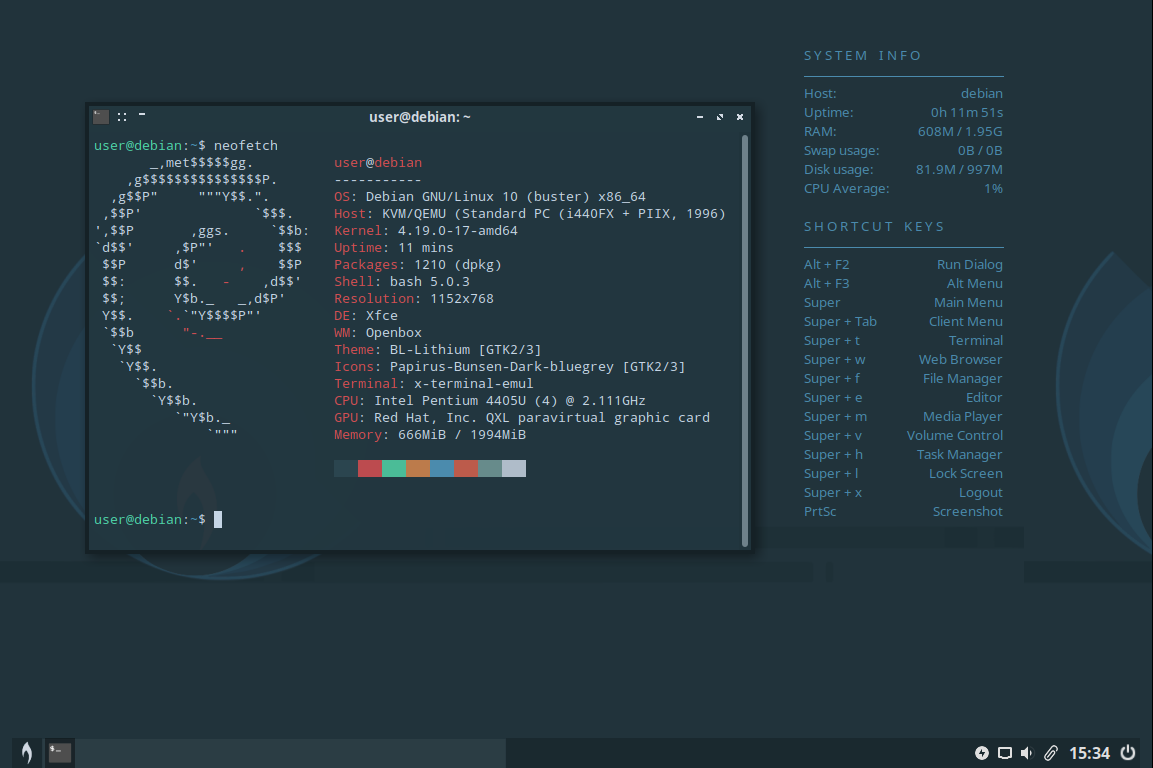
Task: Click the user@debian:~ titlebar to focus terminal
Action: tap(420, 116)
